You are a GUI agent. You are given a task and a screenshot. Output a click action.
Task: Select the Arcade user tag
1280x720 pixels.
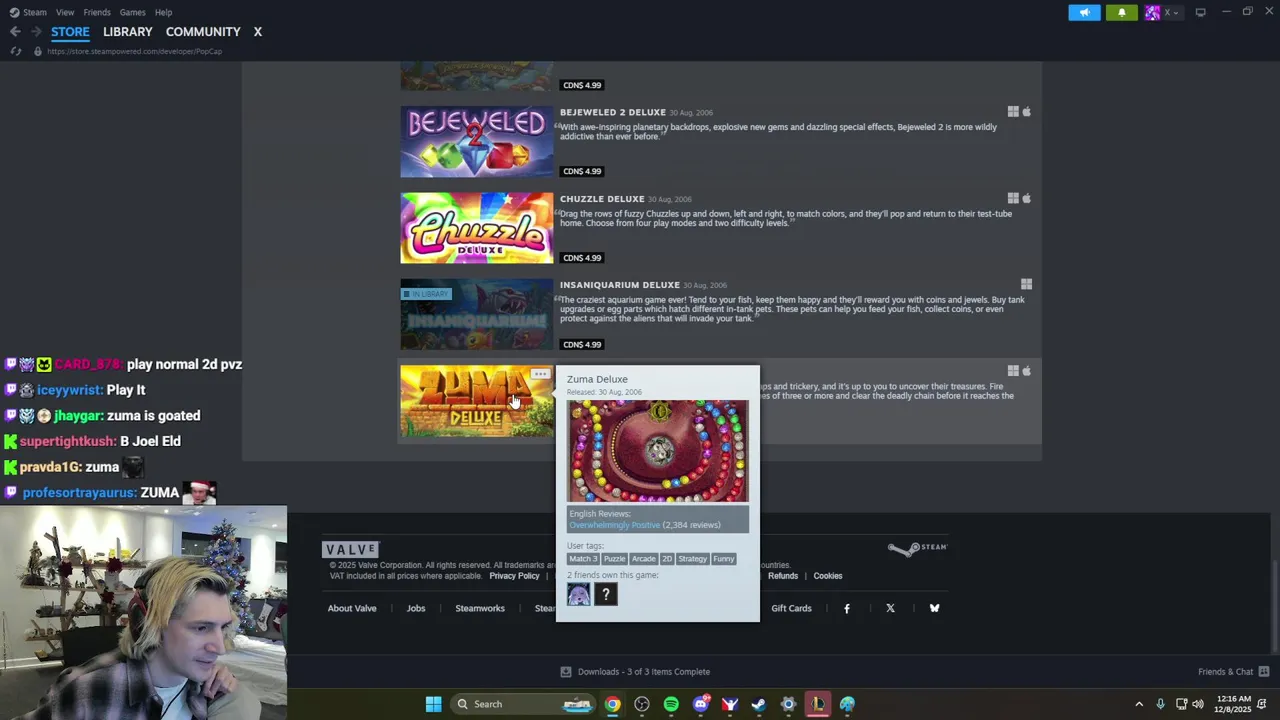pyautogui.click(x=643, y=559)
